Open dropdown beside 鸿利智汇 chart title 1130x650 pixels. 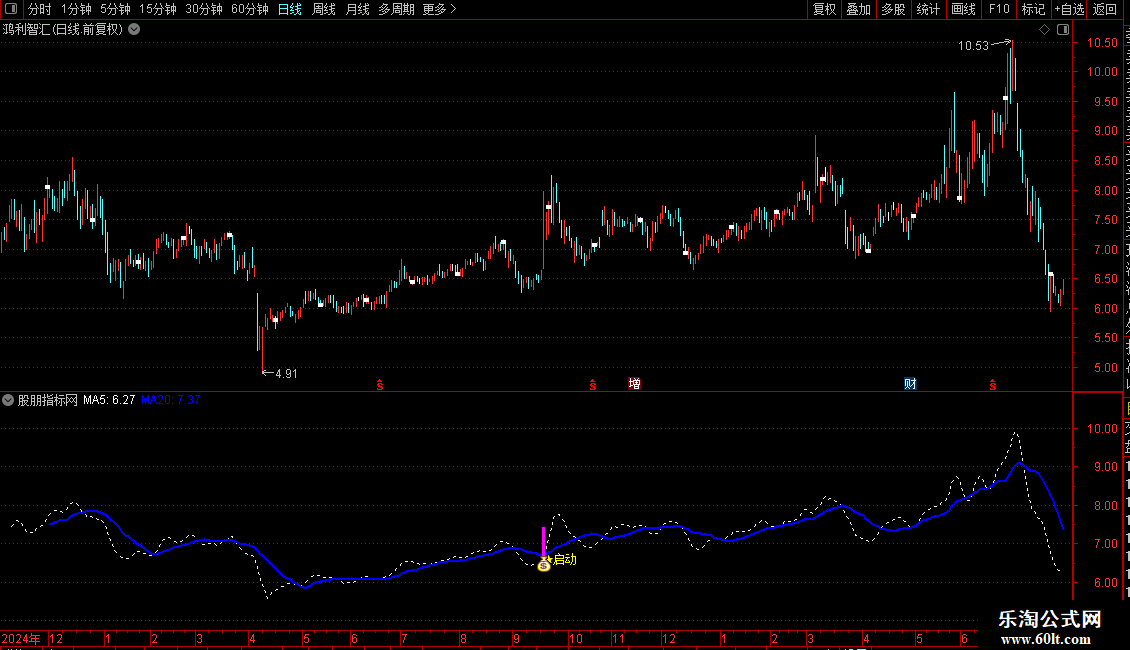134,30
